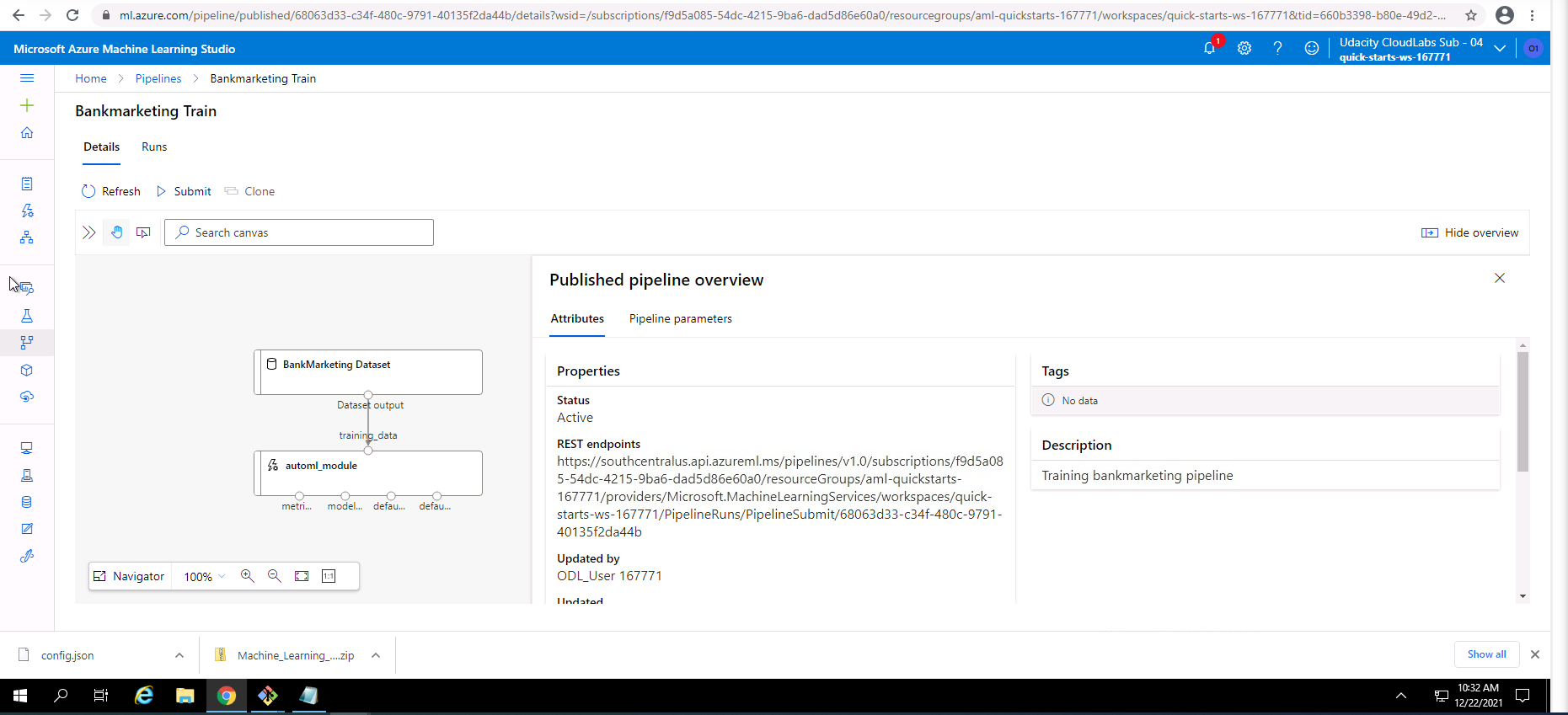
Task: Open Designer icon in sidebar
Action: pyautogui.click(x=27, y=237)
